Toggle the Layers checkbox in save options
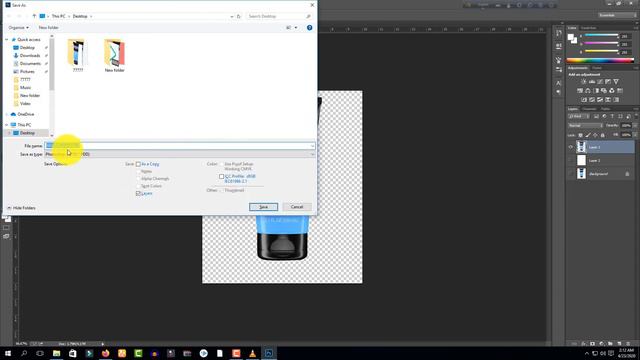The image size is (640, 360). coord(138,193)
